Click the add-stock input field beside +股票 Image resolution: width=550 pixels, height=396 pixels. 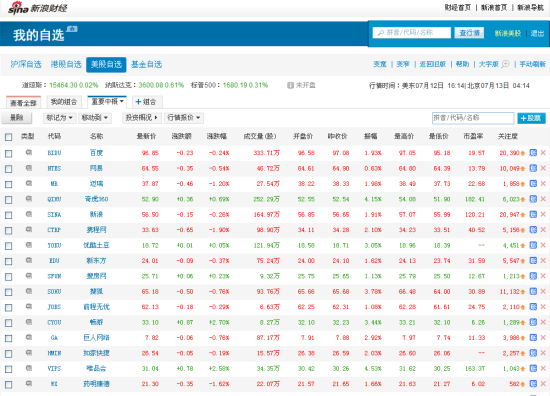[x=473, y=118]
